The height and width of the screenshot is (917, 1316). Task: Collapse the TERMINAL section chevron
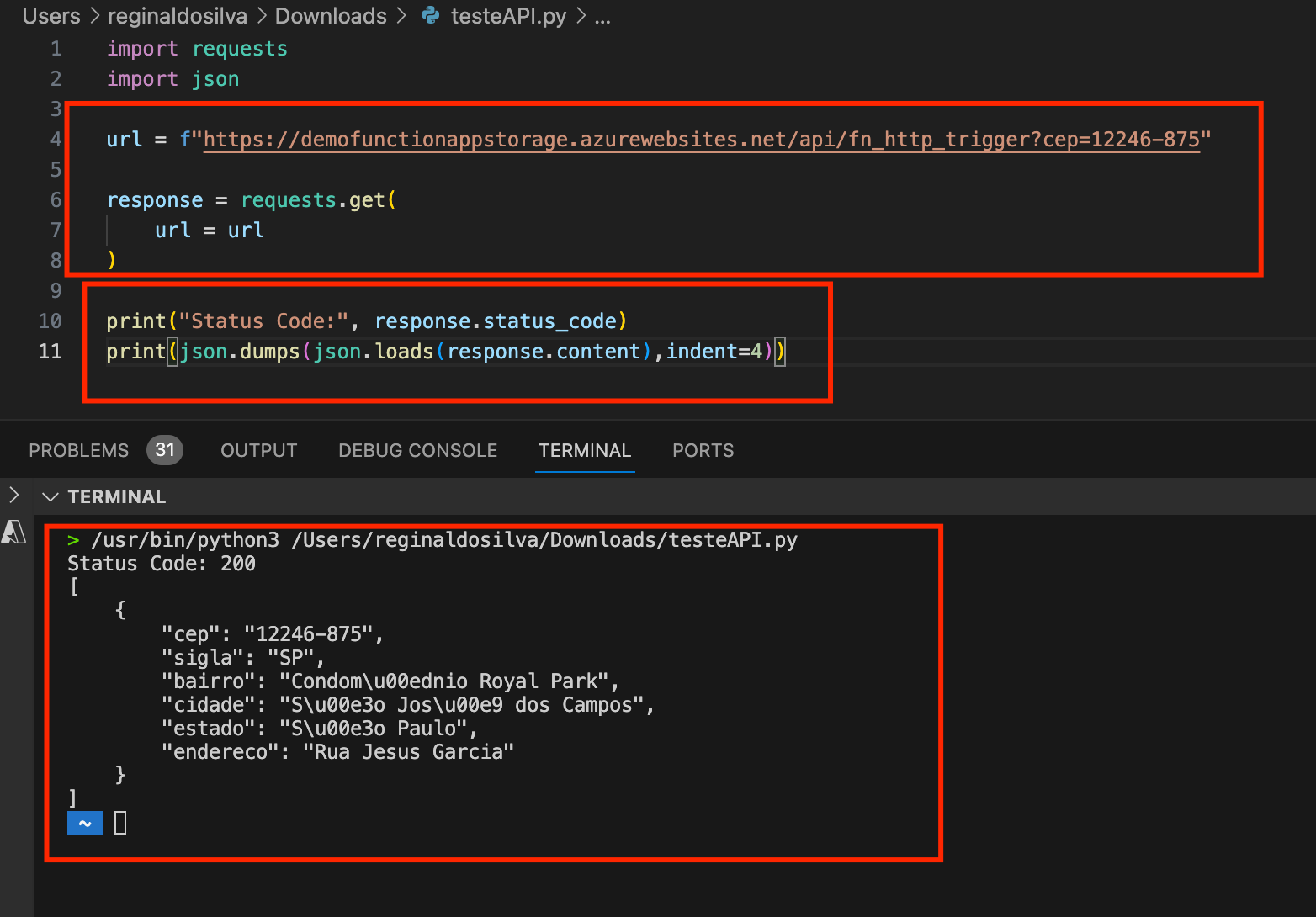(x=50, y=496)
